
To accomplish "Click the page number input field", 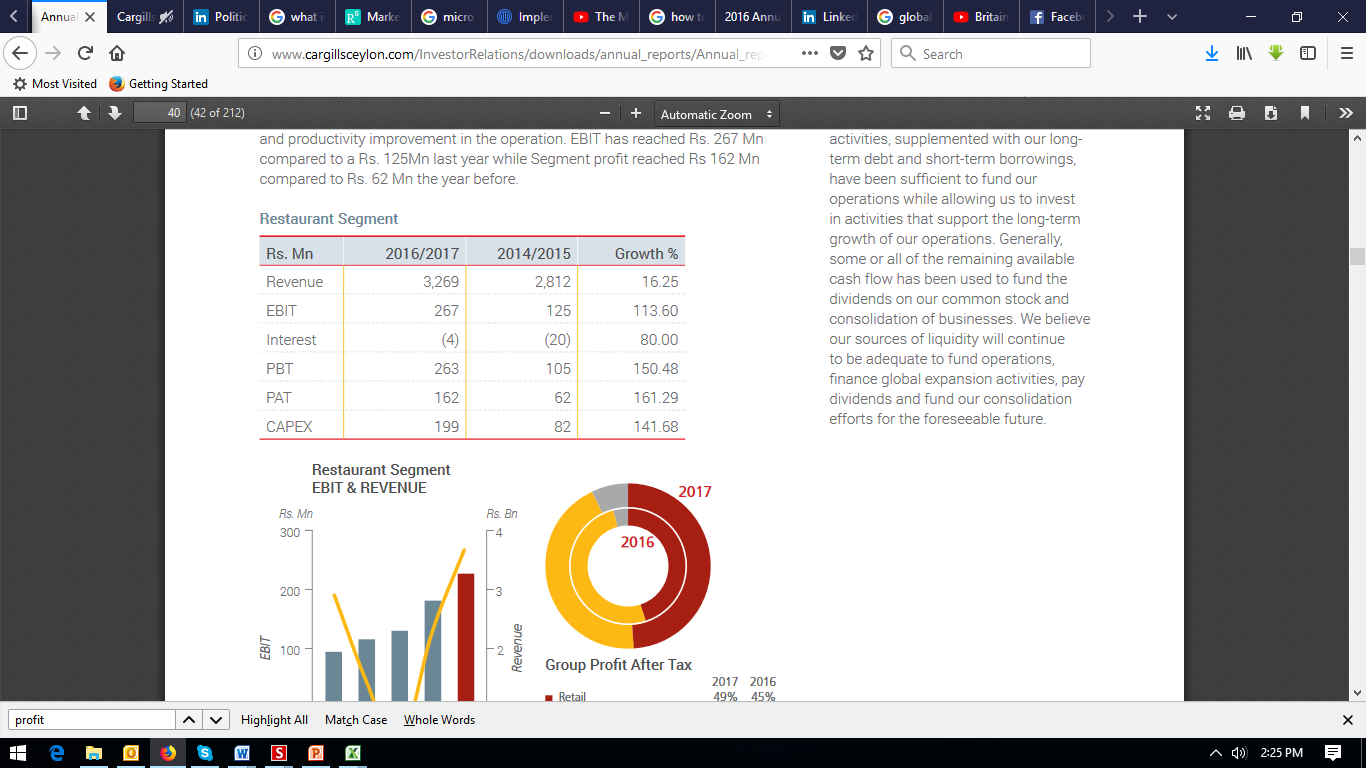I will pyautogui.click(x=159, y=113).
